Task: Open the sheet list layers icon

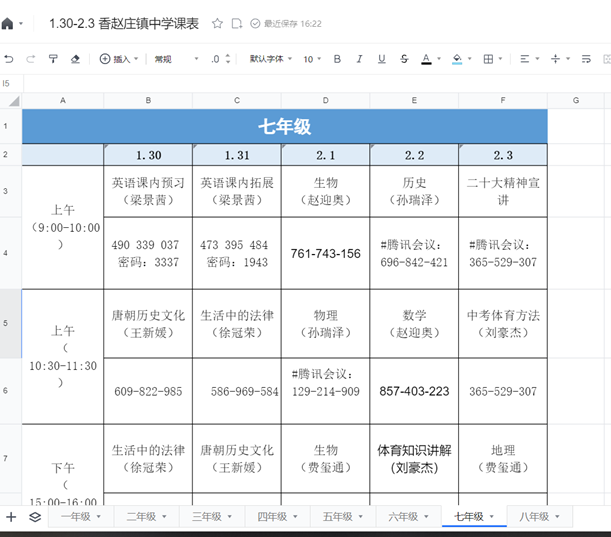Action: tap(35, 517)
